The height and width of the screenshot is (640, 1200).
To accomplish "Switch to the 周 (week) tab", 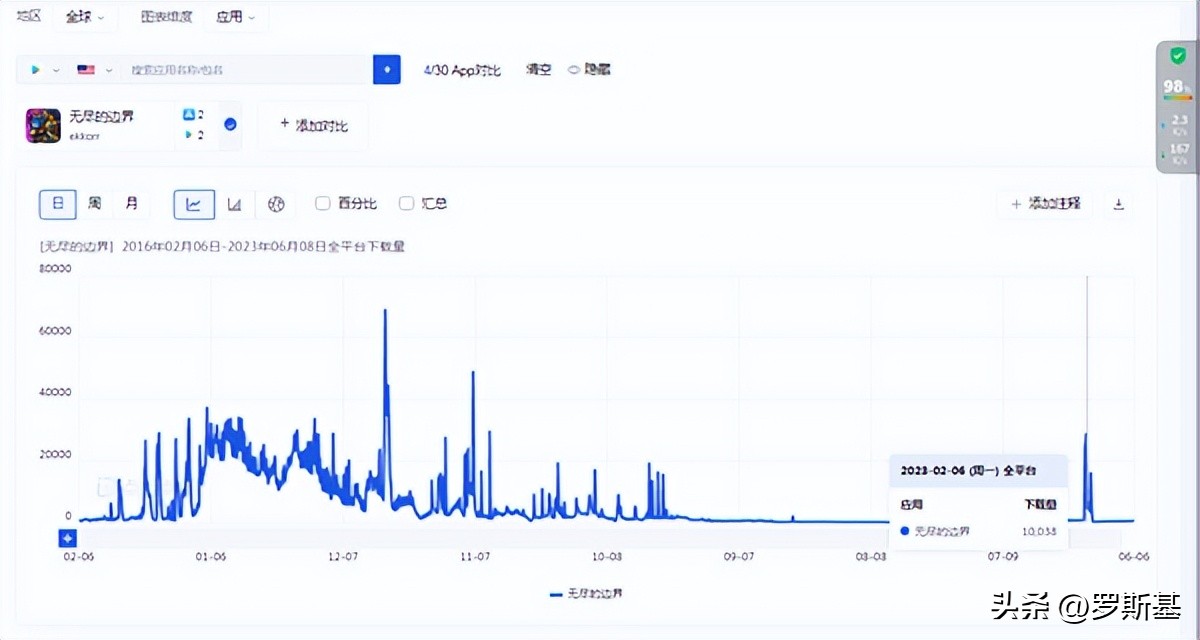I will tap(95, 204).
